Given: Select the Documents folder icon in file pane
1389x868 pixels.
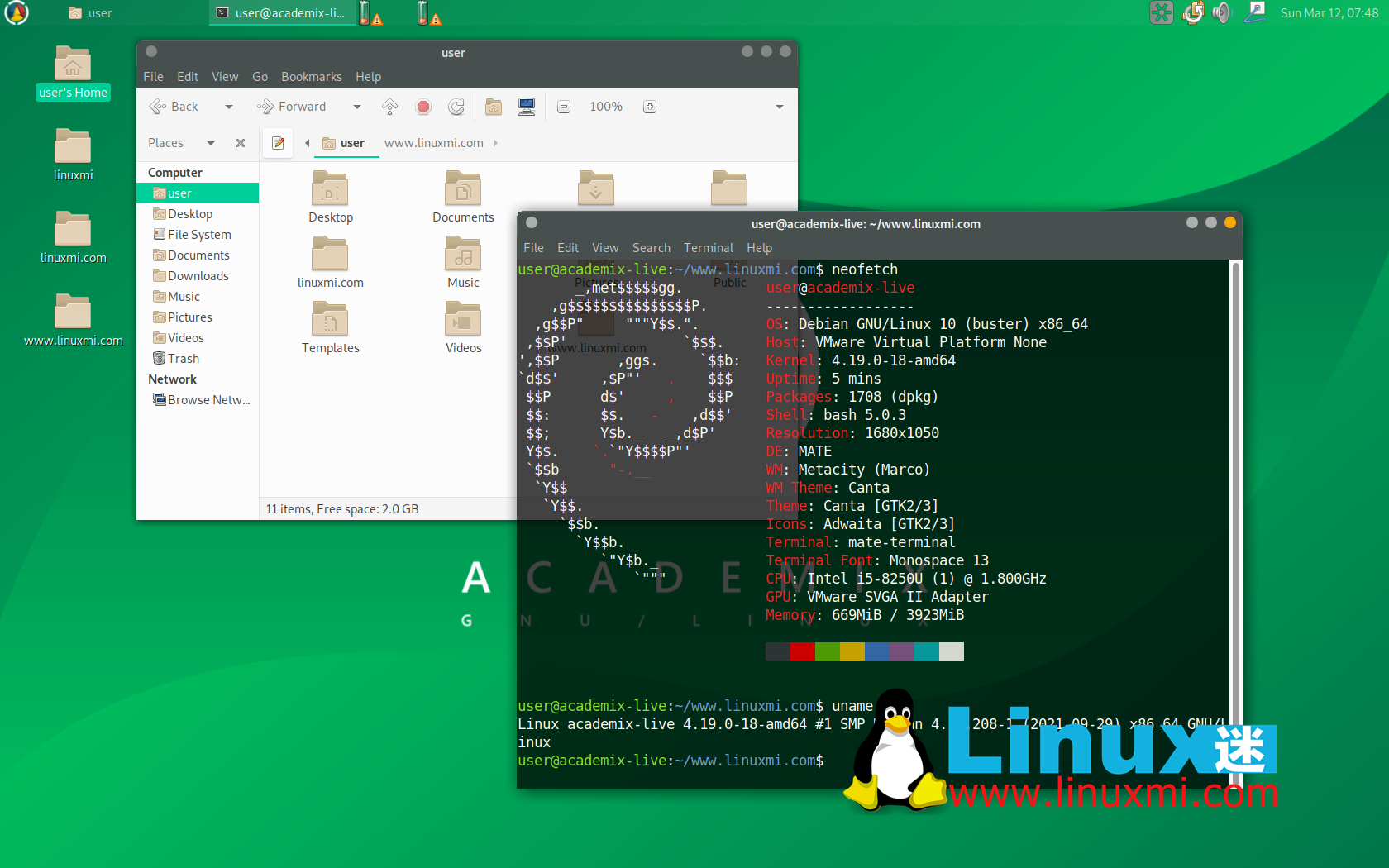Looking at the screenshot, I should (463, 189).
